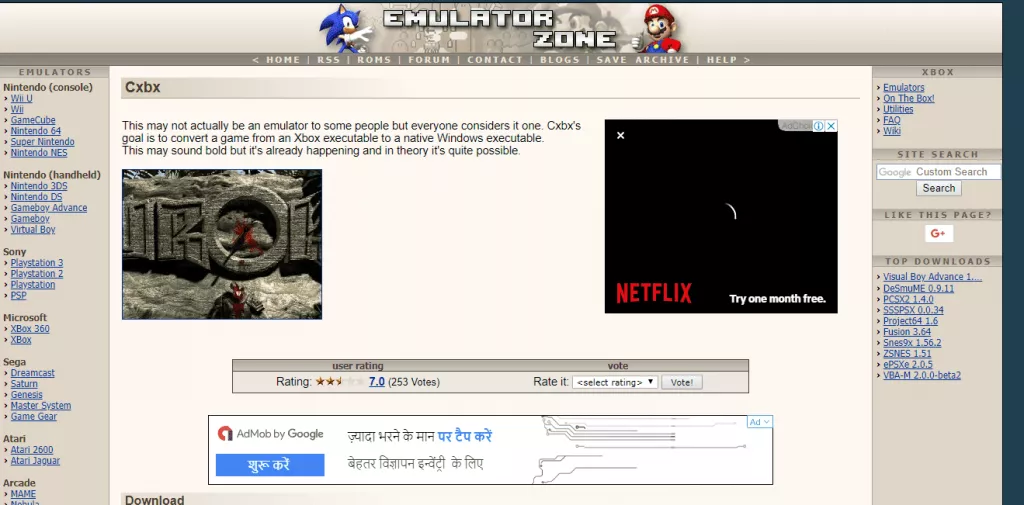Viewport: 1024px width, 505px height.
Task: Open the Wiki link in the XBOX panel
Action: (891, 131)
